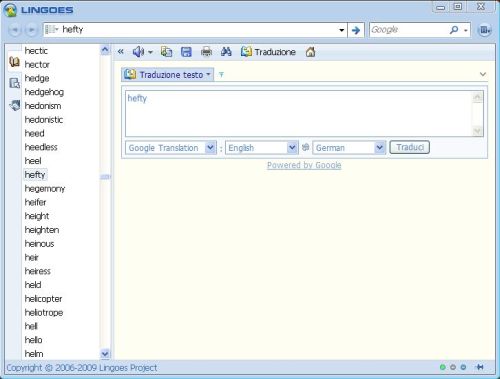
Task: Click the save floppy disk icon
Action: 186,52
